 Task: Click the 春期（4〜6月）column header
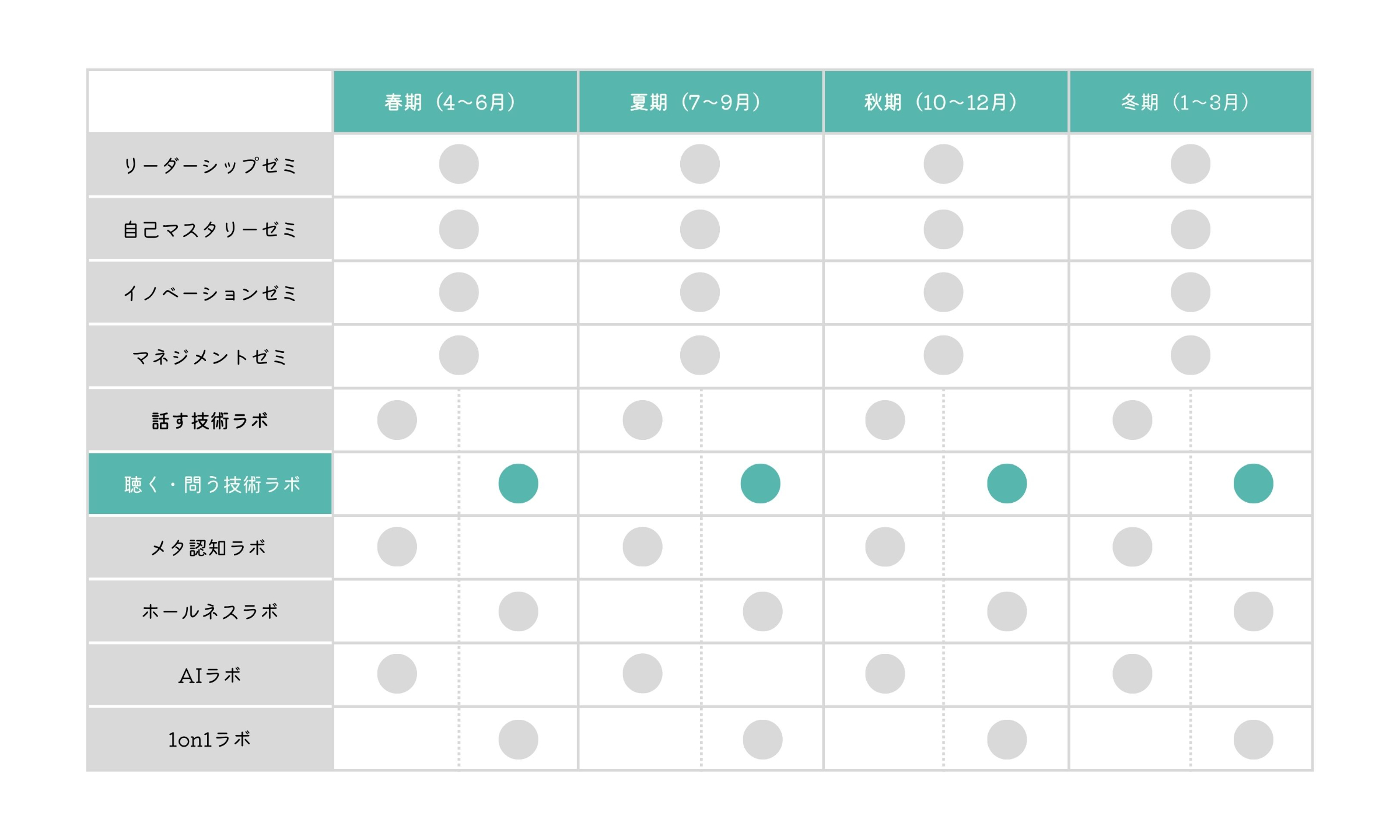point(455,102)
